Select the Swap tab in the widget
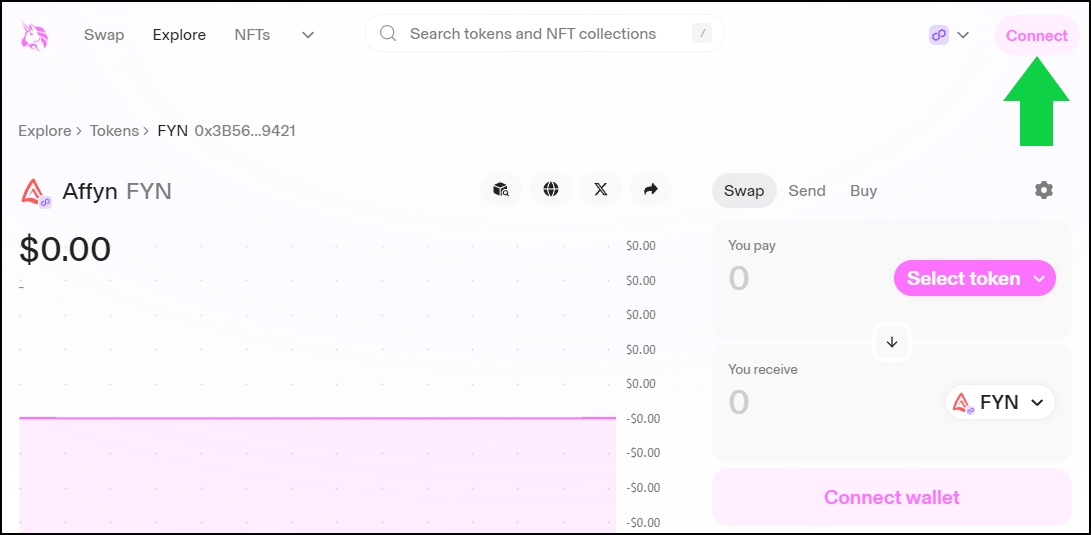Screen dimensions: 1091x535 pyautogui.click(x=743, y=190)
